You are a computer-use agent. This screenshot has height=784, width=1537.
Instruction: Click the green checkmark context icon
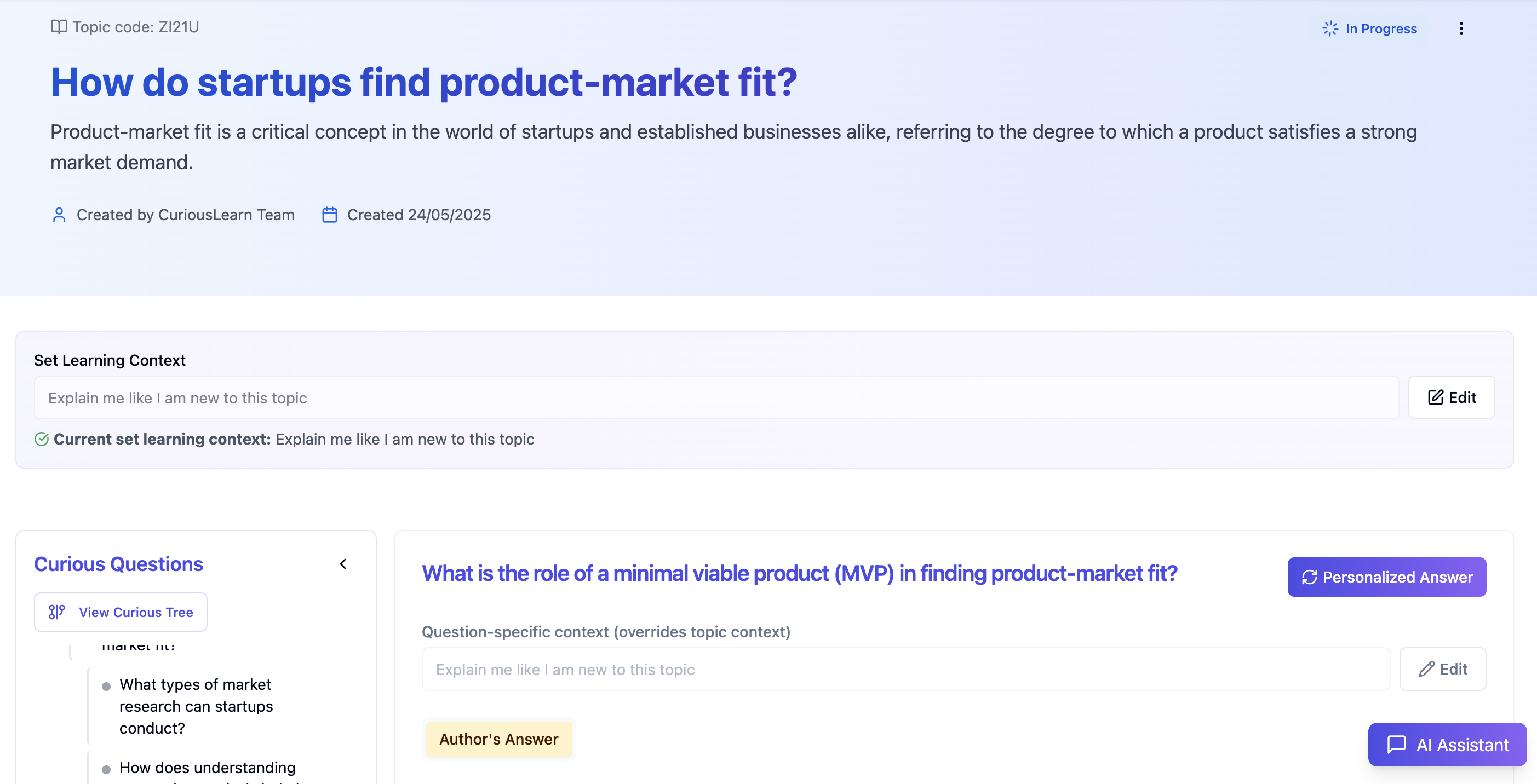click(41, 440)
